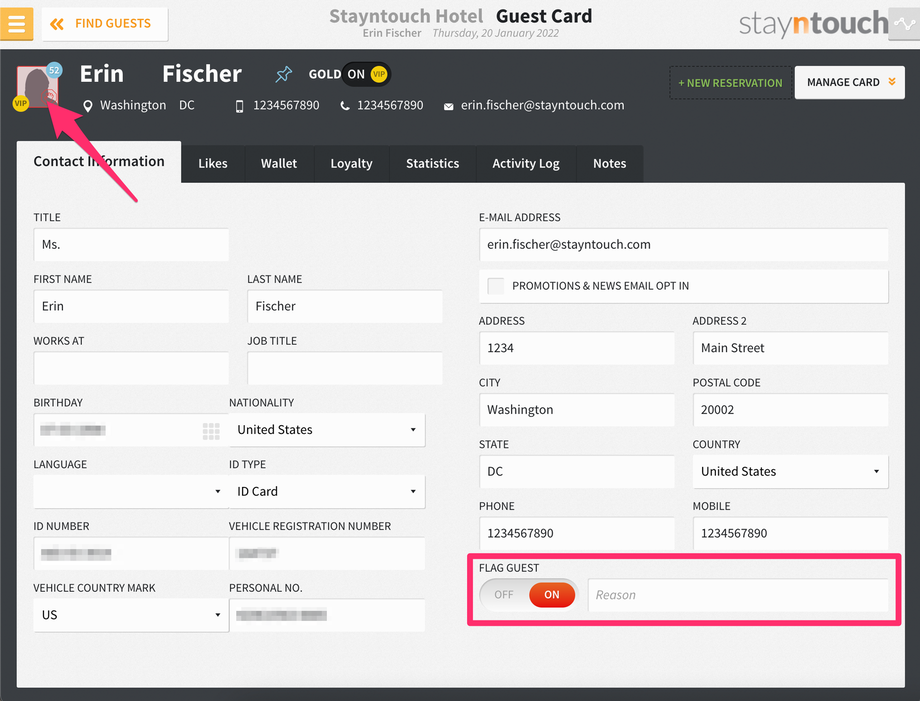Click the Vehicle Registration Number field
The height and width of the screenshot is (701, 920).
point(327,553)
